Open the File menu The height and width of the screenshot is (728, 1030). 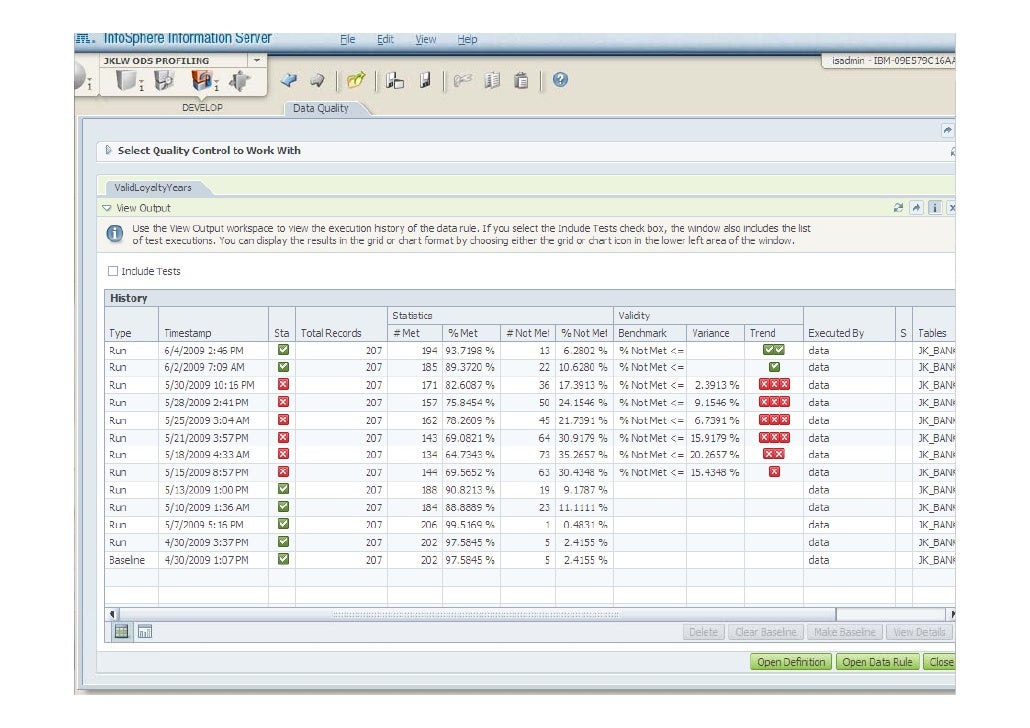tap(347, 40)
